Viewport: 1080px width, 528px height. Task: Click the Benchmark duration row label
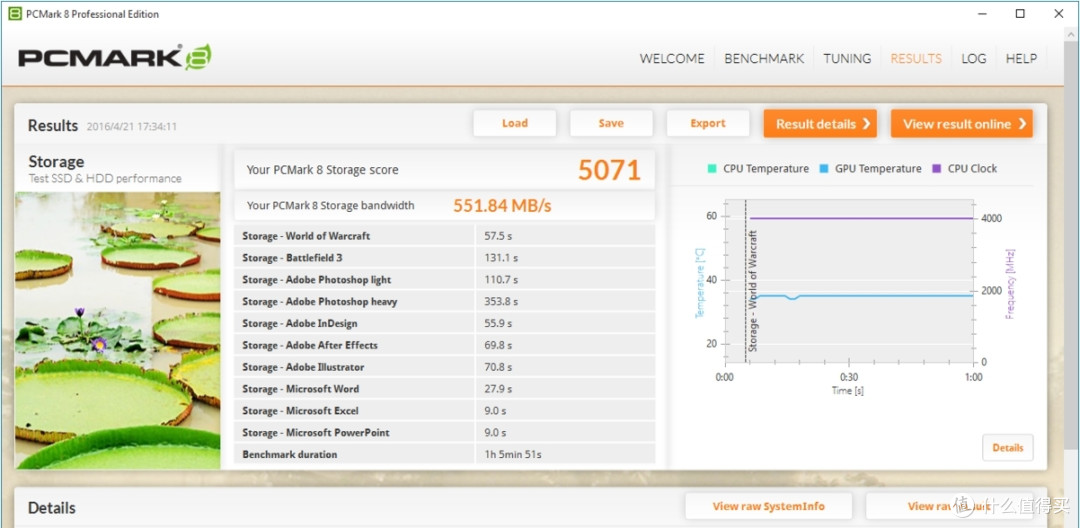290,454
